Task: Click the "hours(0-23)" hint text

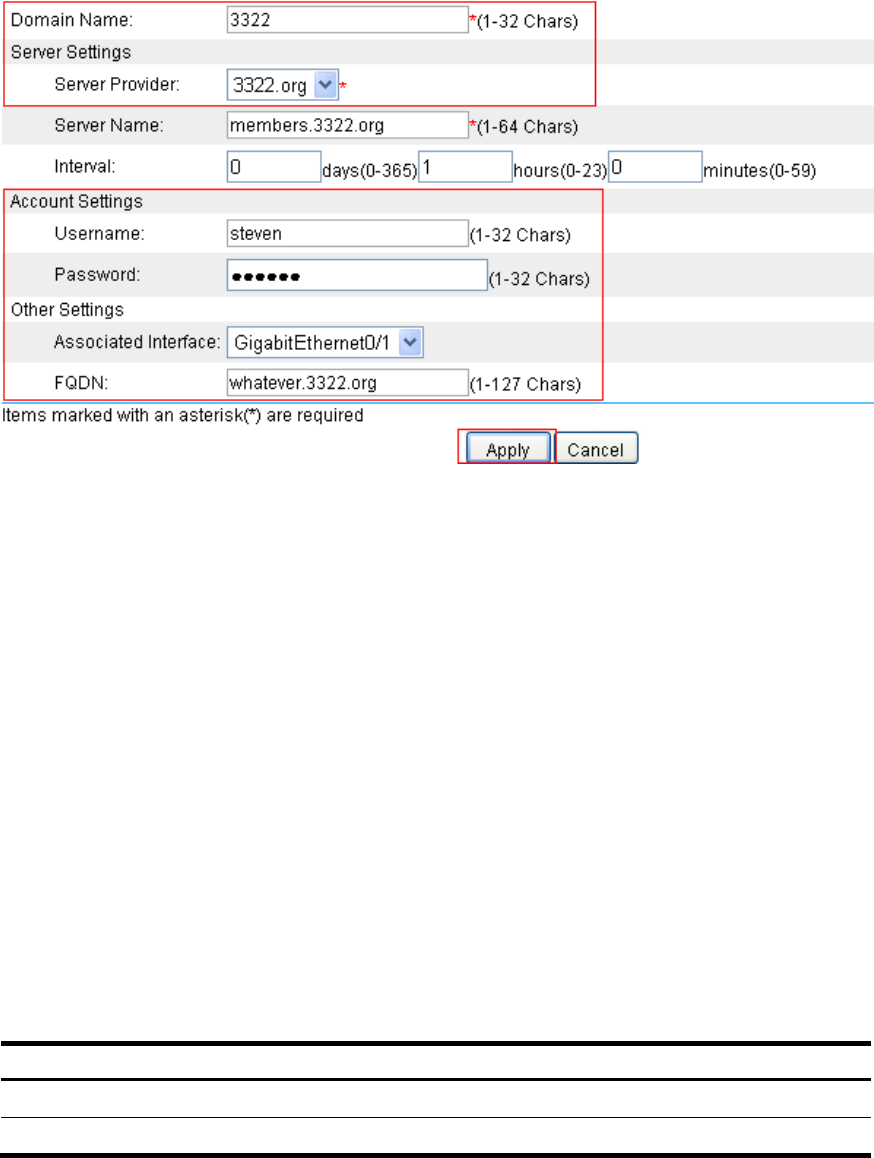Action: (x=560, y=171)
